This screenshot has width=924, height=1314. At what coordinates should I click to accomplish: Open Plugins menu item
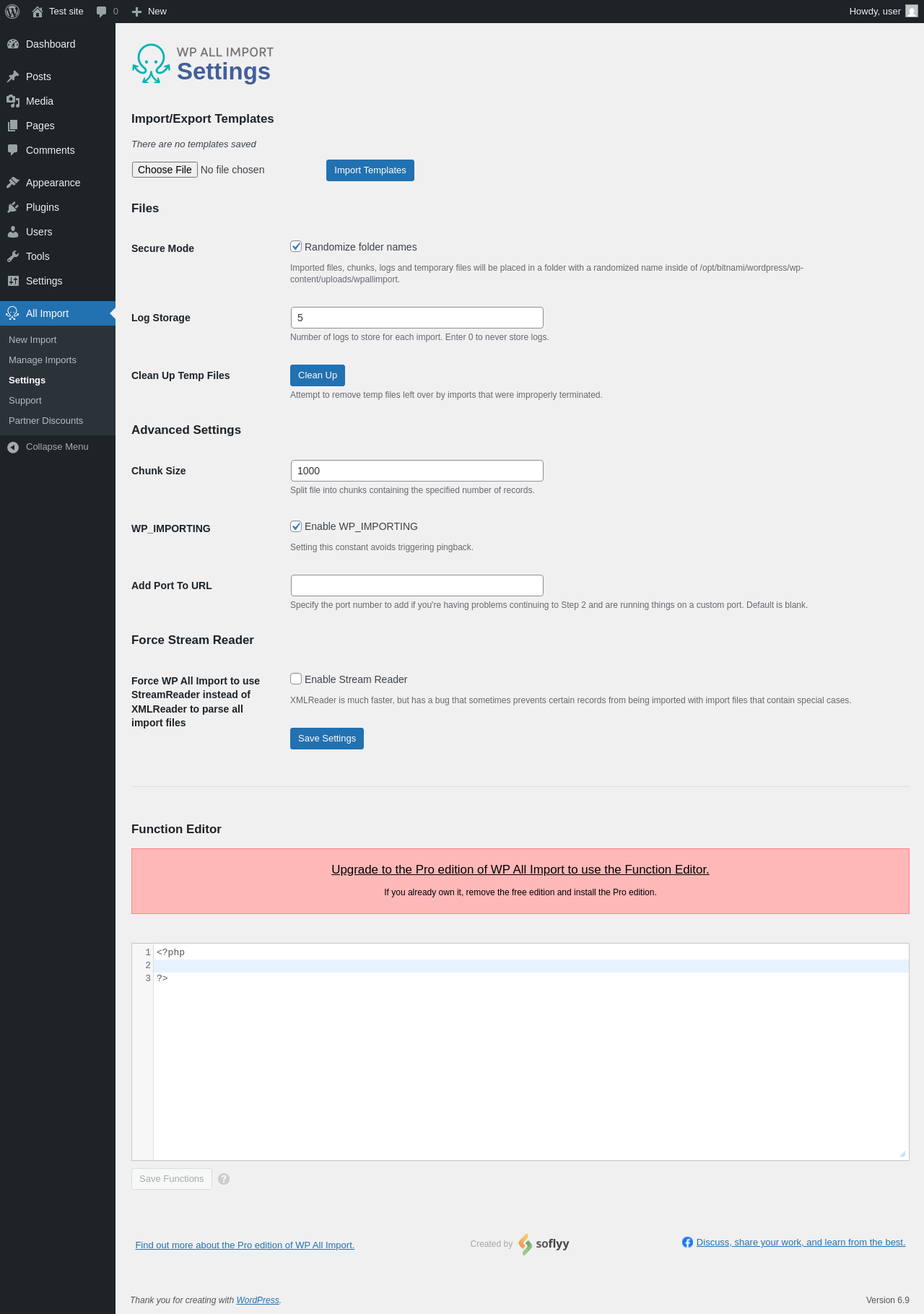coord(58,207)
